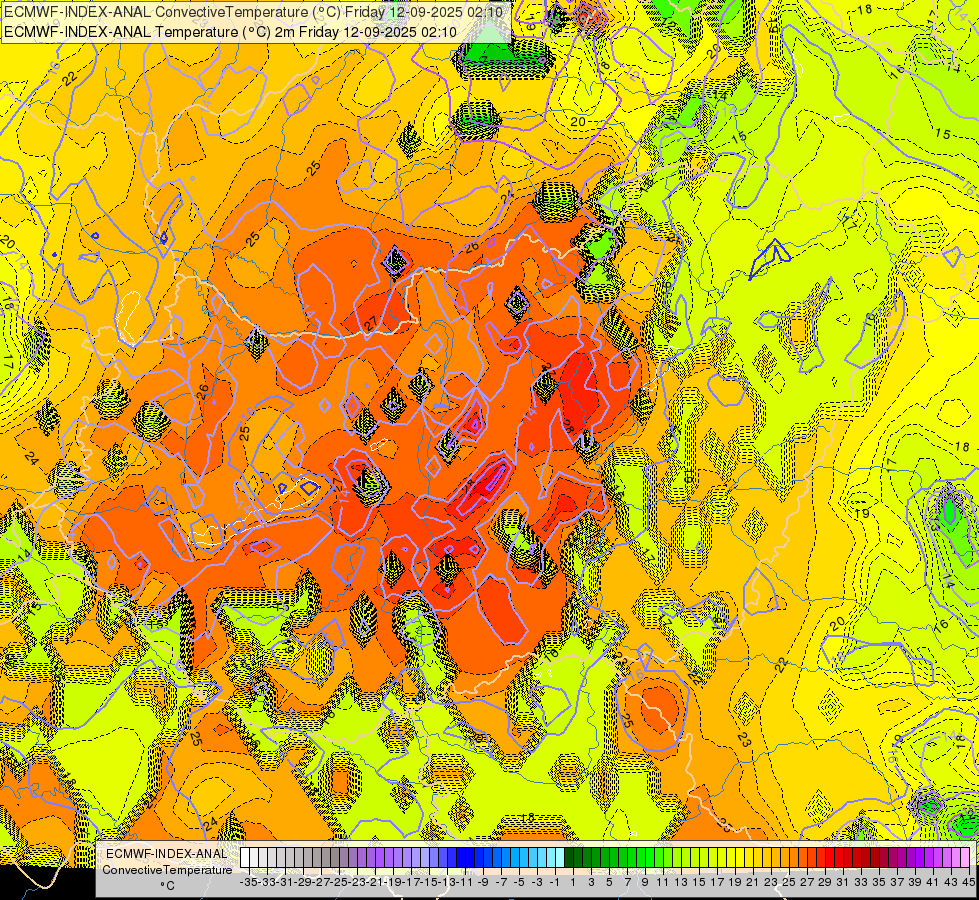Click the 'ECMWF-INDEX-ANAL' legend heading
This screenshot has width=979, height=900.
click(x=167, y=854)
